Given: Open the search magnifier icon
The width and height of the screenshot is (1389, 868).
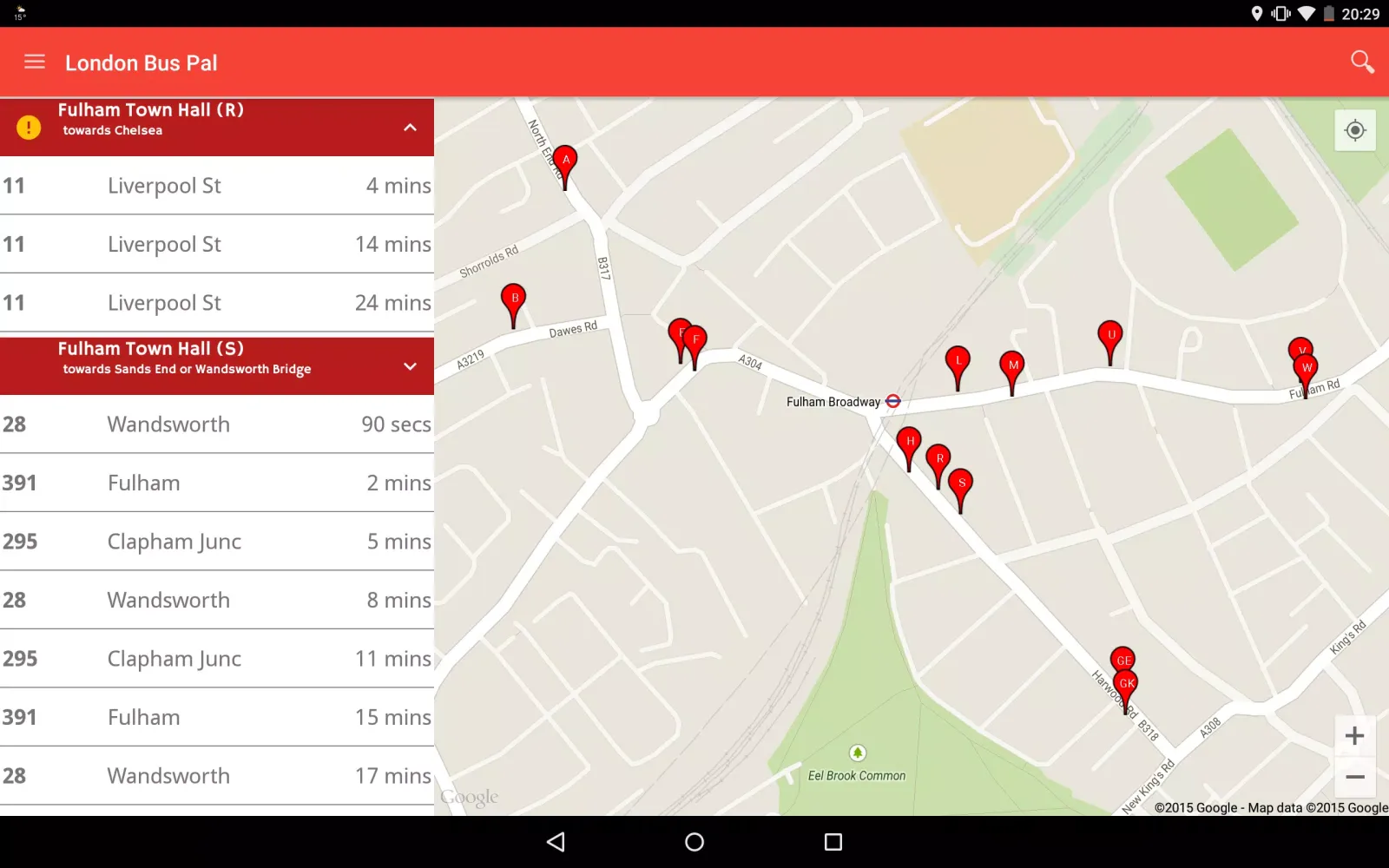Looking at the screenshot, I should 1362,62.
